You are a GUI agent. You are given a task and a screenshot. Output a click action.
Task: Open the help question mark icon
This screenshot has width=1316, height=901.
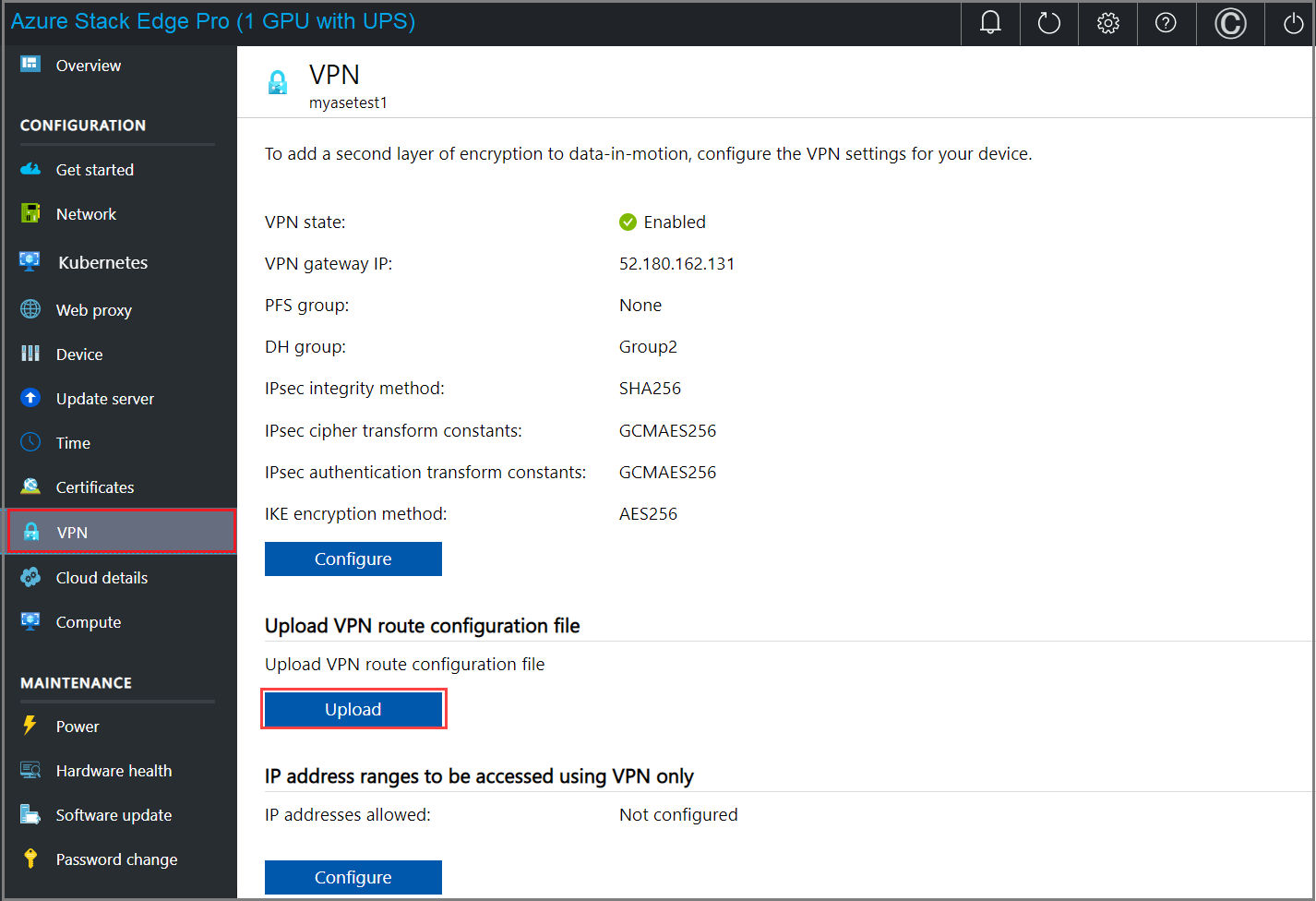click(1166, 23)
